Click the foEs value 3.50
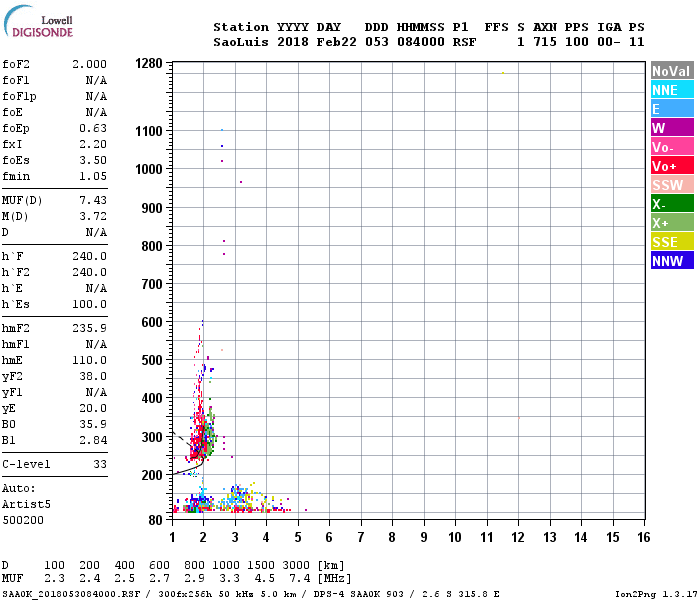 point(93,160)
